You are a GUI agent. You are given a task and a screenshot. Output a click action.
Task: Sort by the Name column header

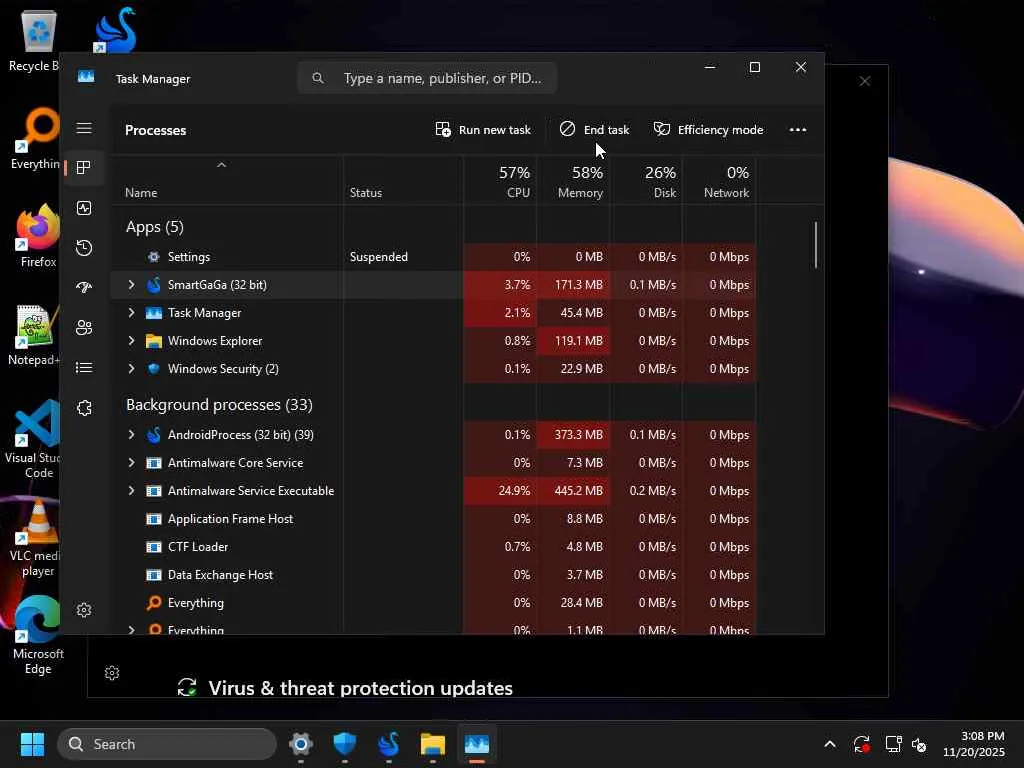[x=141, y=193]
